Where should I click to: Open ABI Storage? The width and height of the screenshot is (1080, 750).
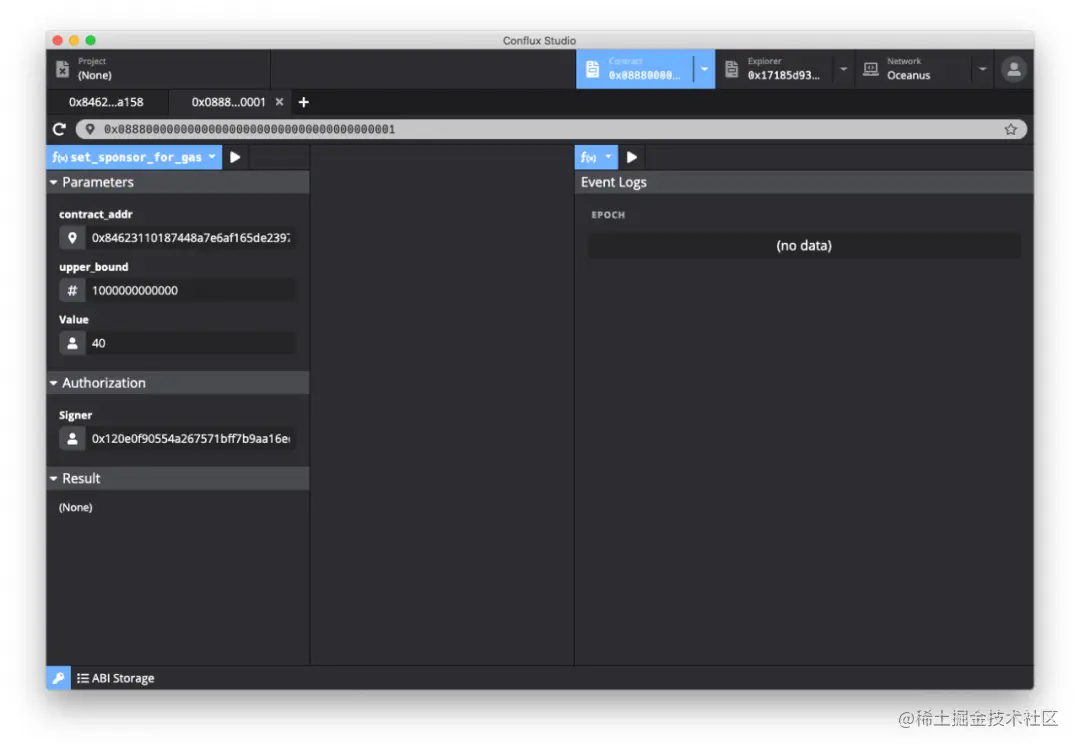click(x=116, y=678)
